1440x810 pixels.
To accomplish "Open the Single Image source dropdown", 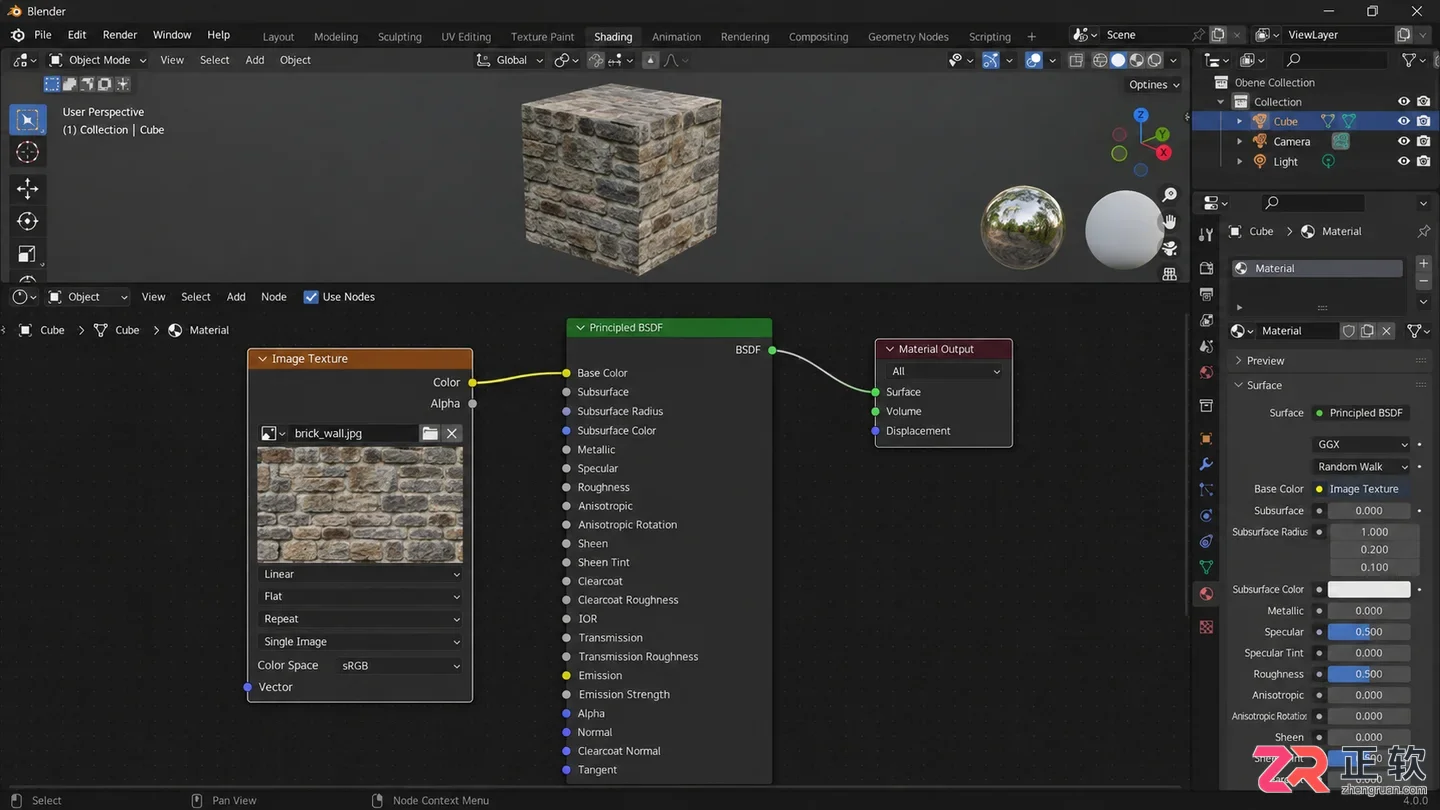I will coord(360,642).
